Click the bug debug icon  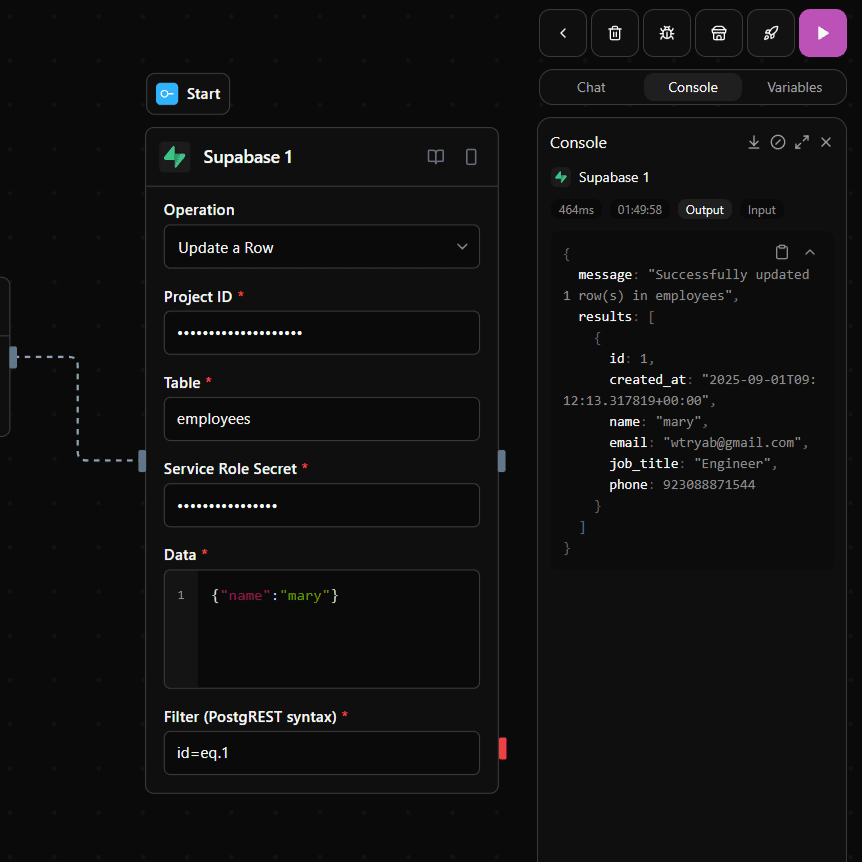click(666, 33)
